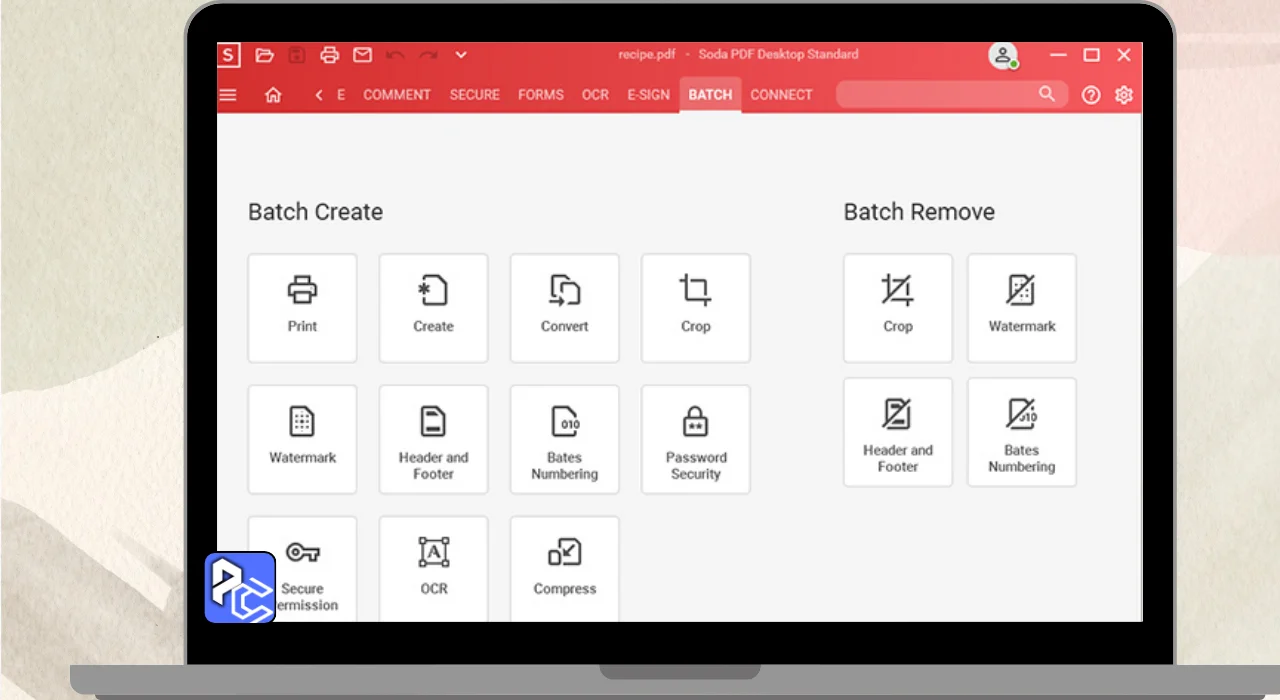The width and height of the screenshot is (1280, 700).
Task: Open Batch Create Header and Footer tile
Action: point(433,439)
